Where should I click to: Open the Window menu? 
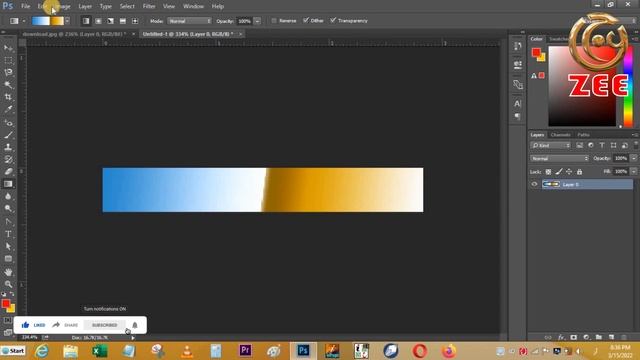[x=193, y=6]
